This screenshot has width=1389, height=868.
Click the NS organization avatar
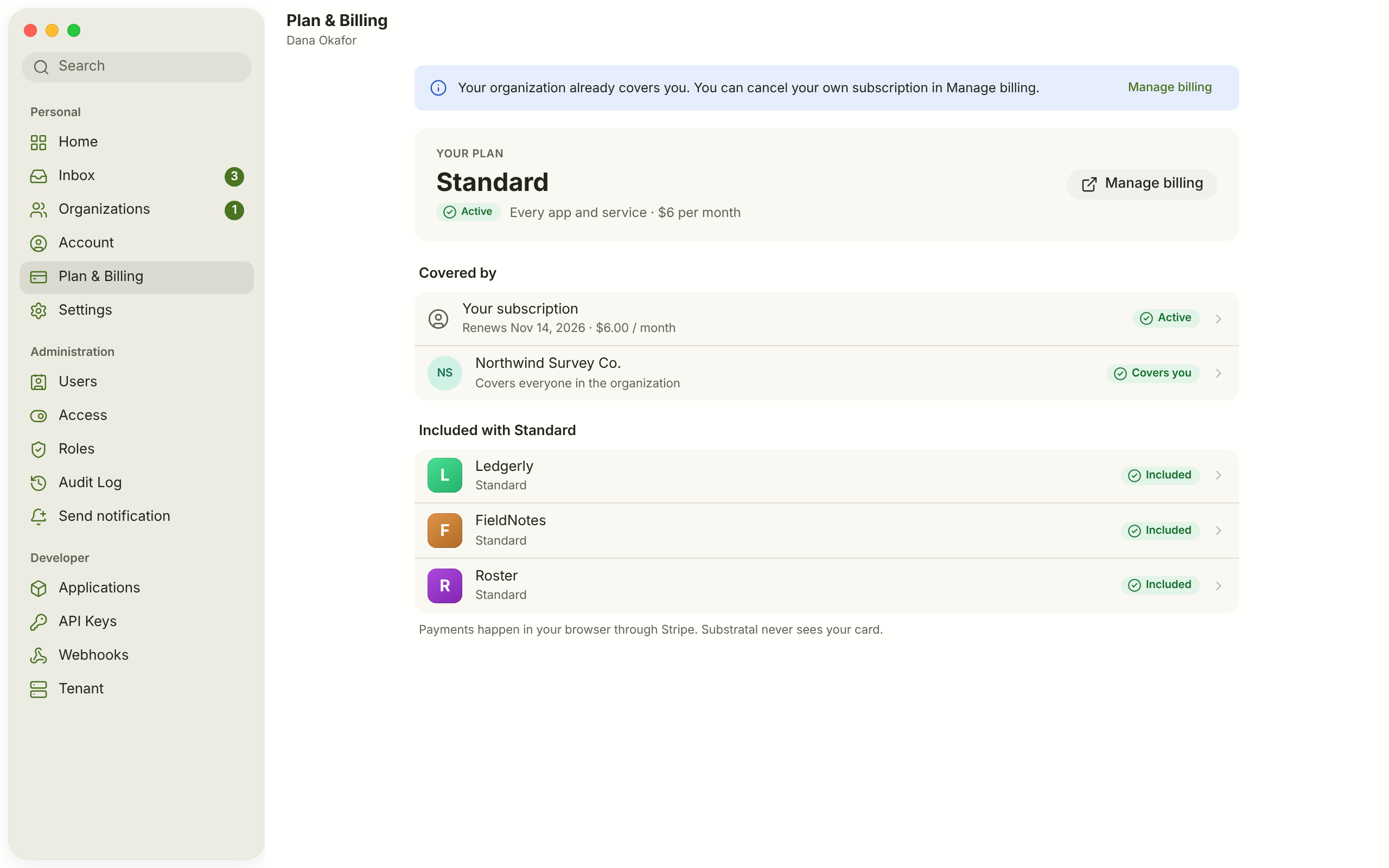click(445, 373)
